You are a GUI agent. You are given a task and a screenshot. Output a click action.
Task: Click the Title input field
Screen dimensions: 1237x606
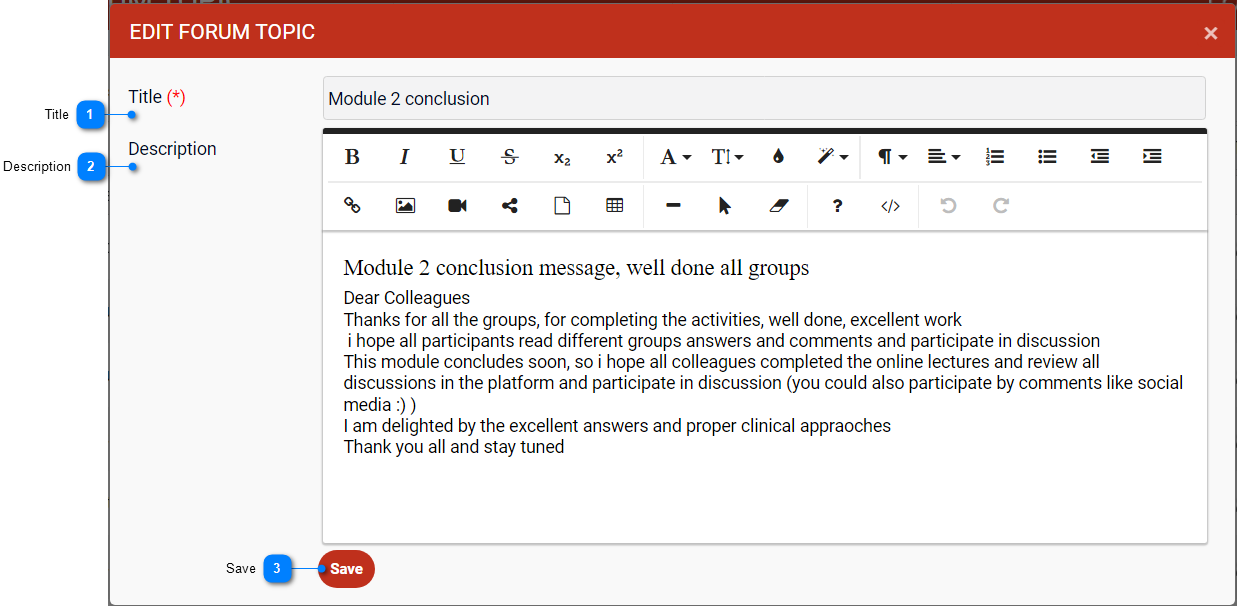coord(763,99)
